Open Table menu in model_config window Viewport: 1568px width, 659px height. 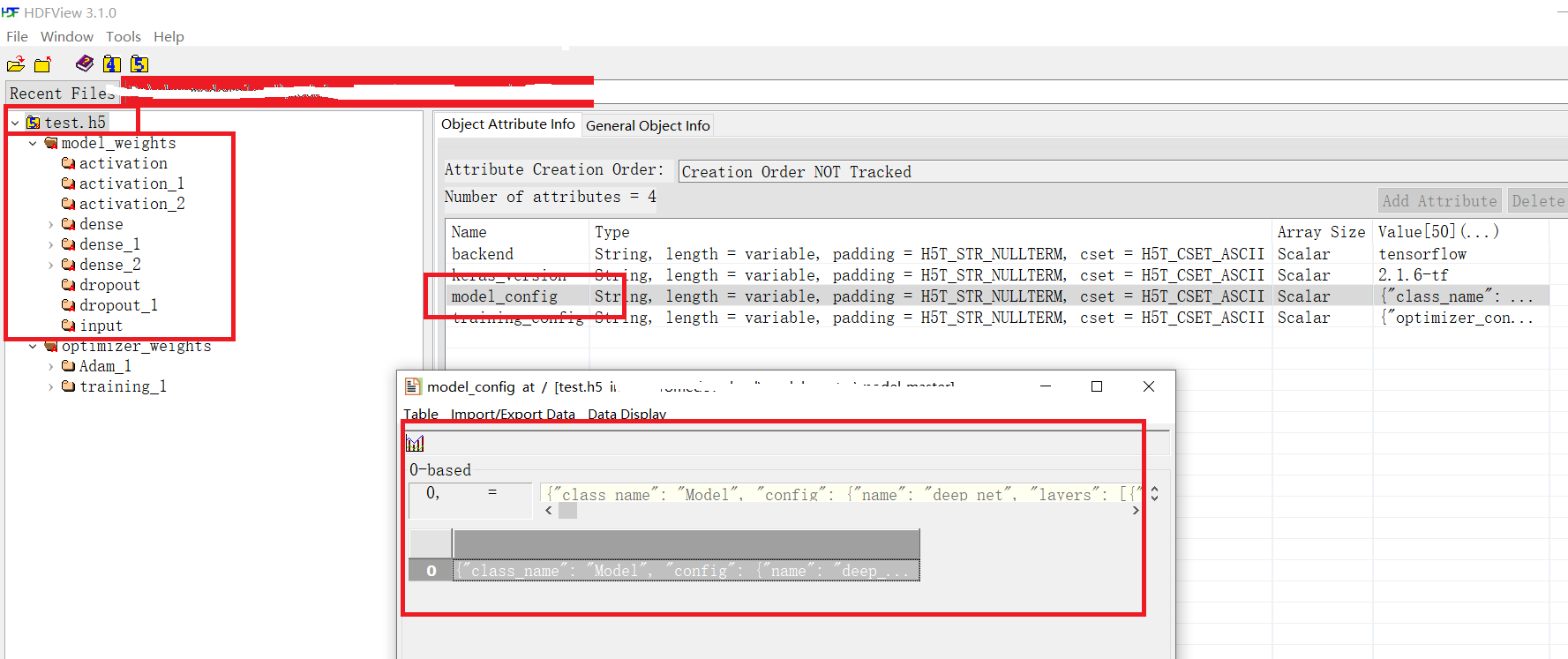pos(421,414)
